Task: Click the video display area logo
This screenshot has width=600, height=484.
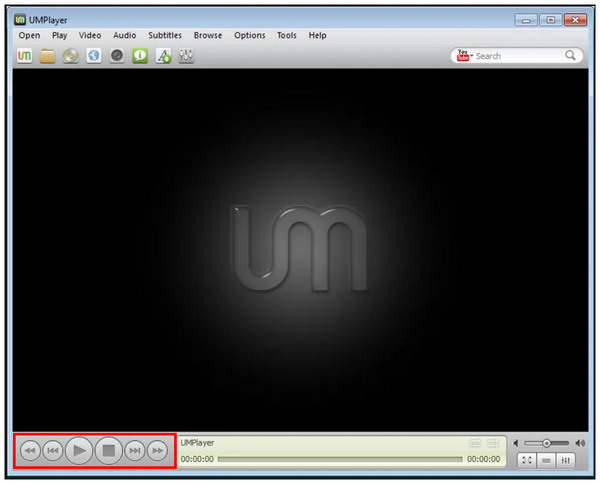Action: pyautogui.click(x=299, y=249)
